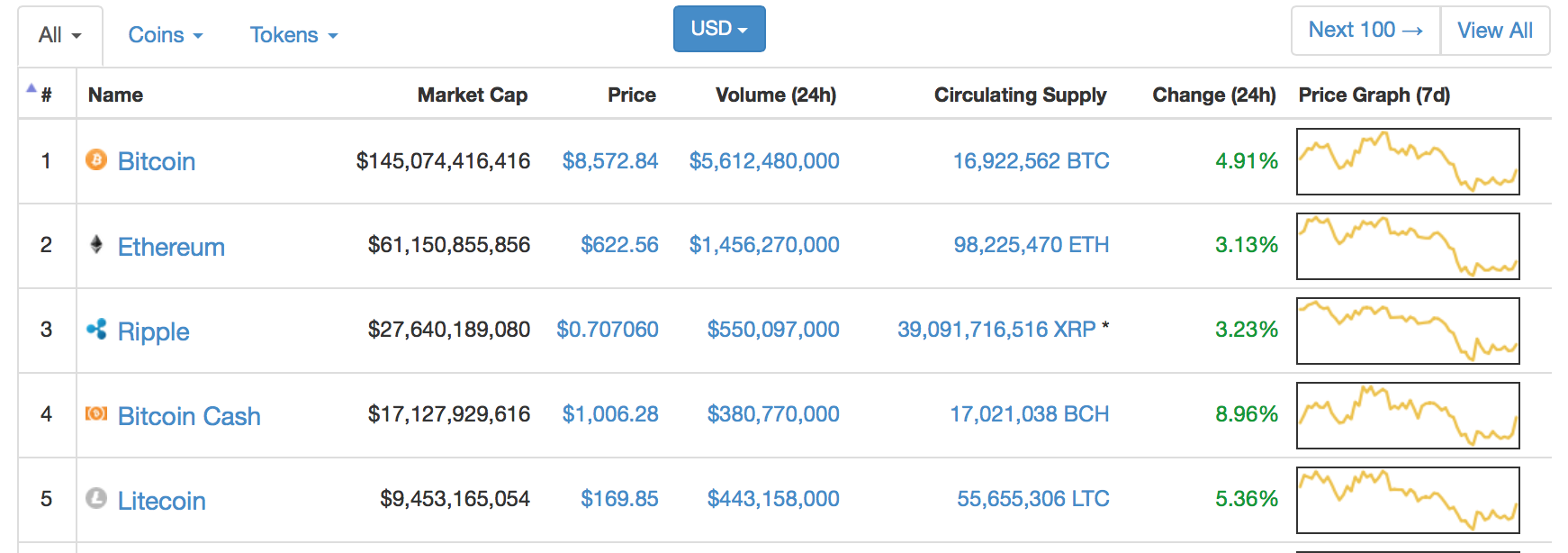Image resolution: width=1568 pixels, height=553 pixels.
Task: Sort by Market Cap column
Action: click(473, 95)
